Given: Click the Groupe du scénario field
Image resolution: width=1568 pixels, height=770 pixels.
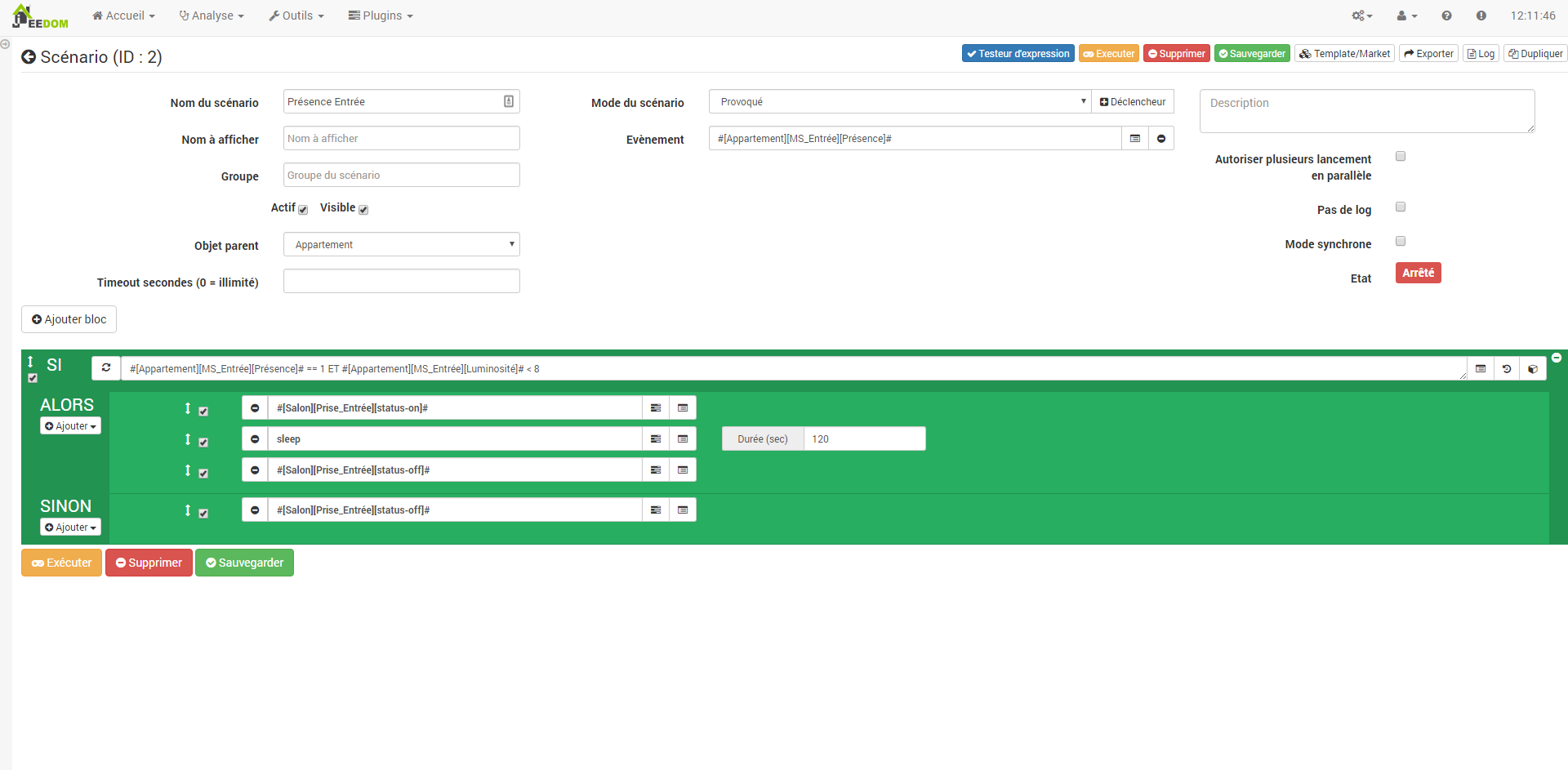Looking at the screenshot, I should [402, 176].
